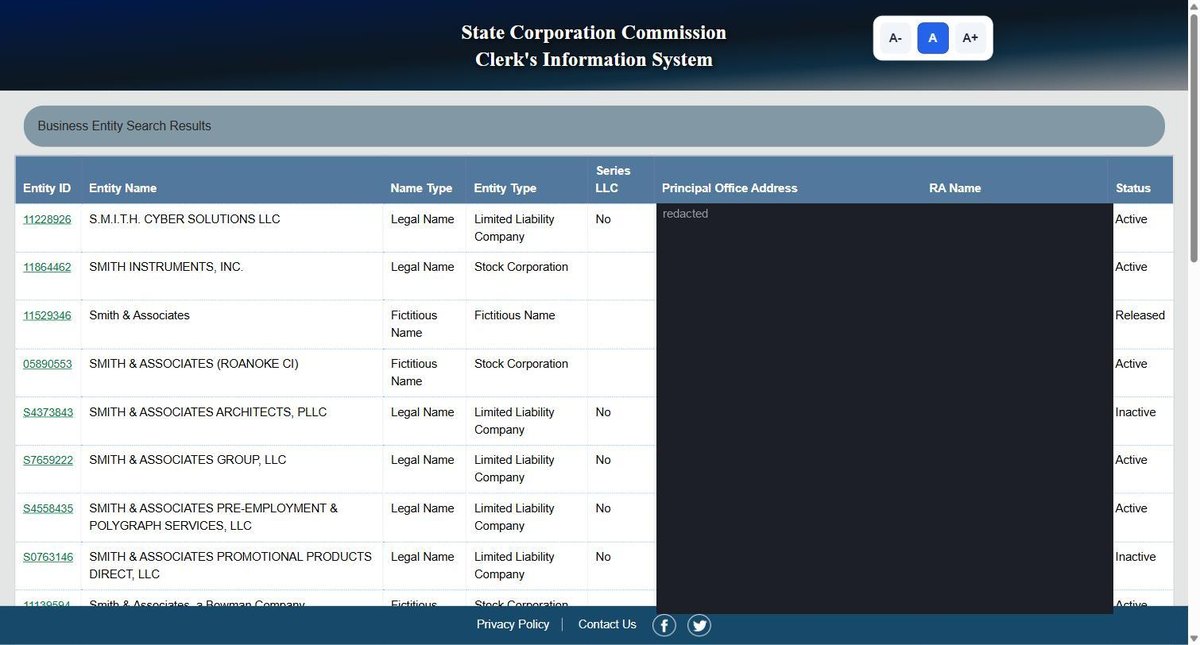Sort by Entity Name column header
This screenshot has width=1200, height=645.
[123, 188]
